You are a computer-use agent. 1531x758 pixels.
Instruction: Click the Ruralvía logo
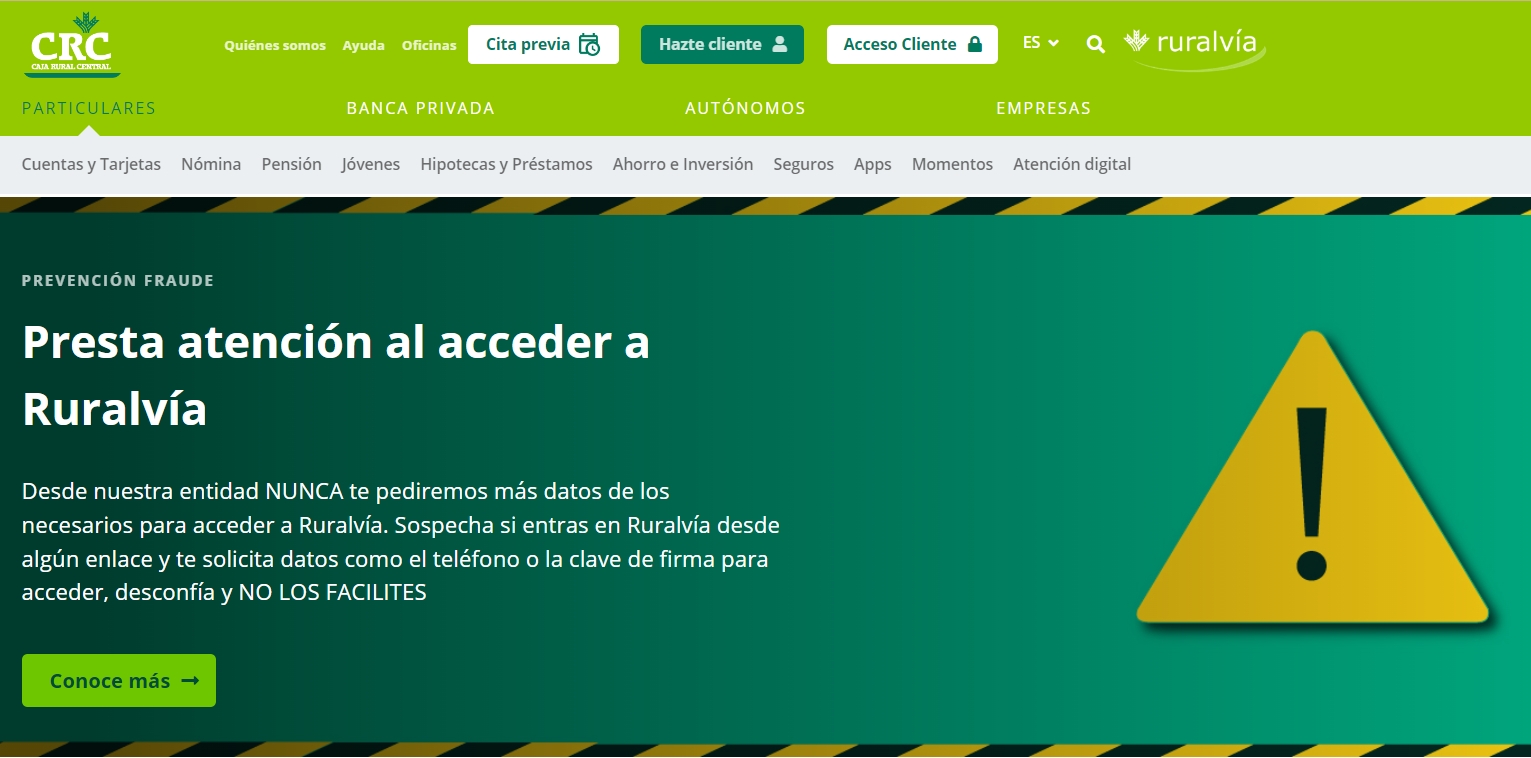point(1194,47)
